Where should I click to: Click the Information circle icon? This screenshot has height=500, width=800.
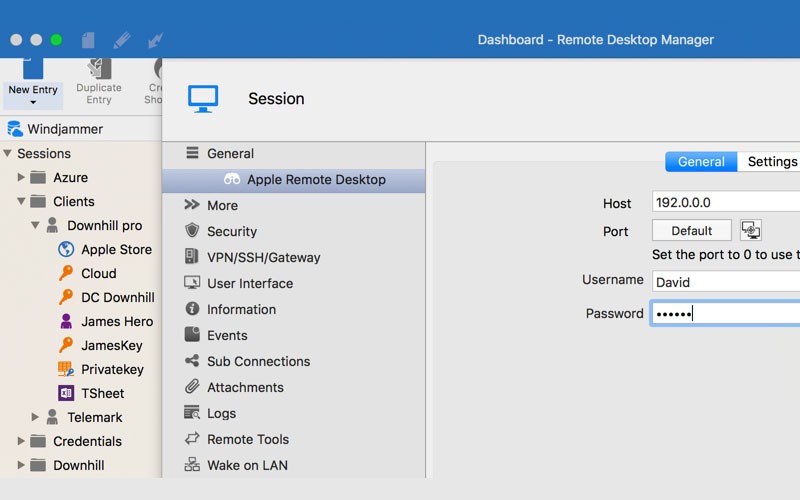click(192, 308)
